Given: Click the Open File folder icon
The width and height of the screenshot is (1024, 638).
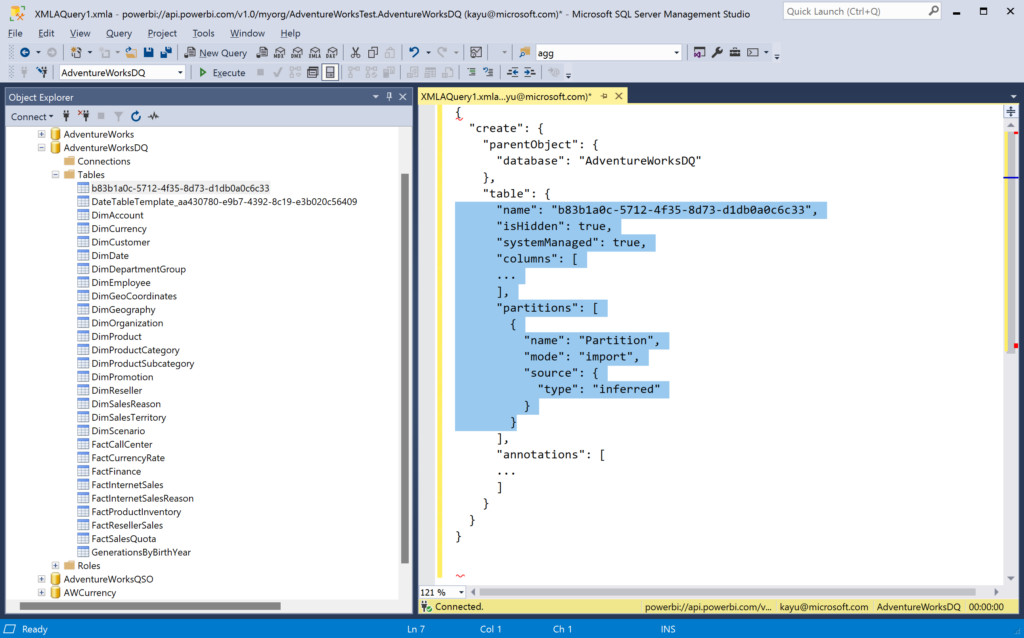Looking at the screenshot, I should [131, 53].
